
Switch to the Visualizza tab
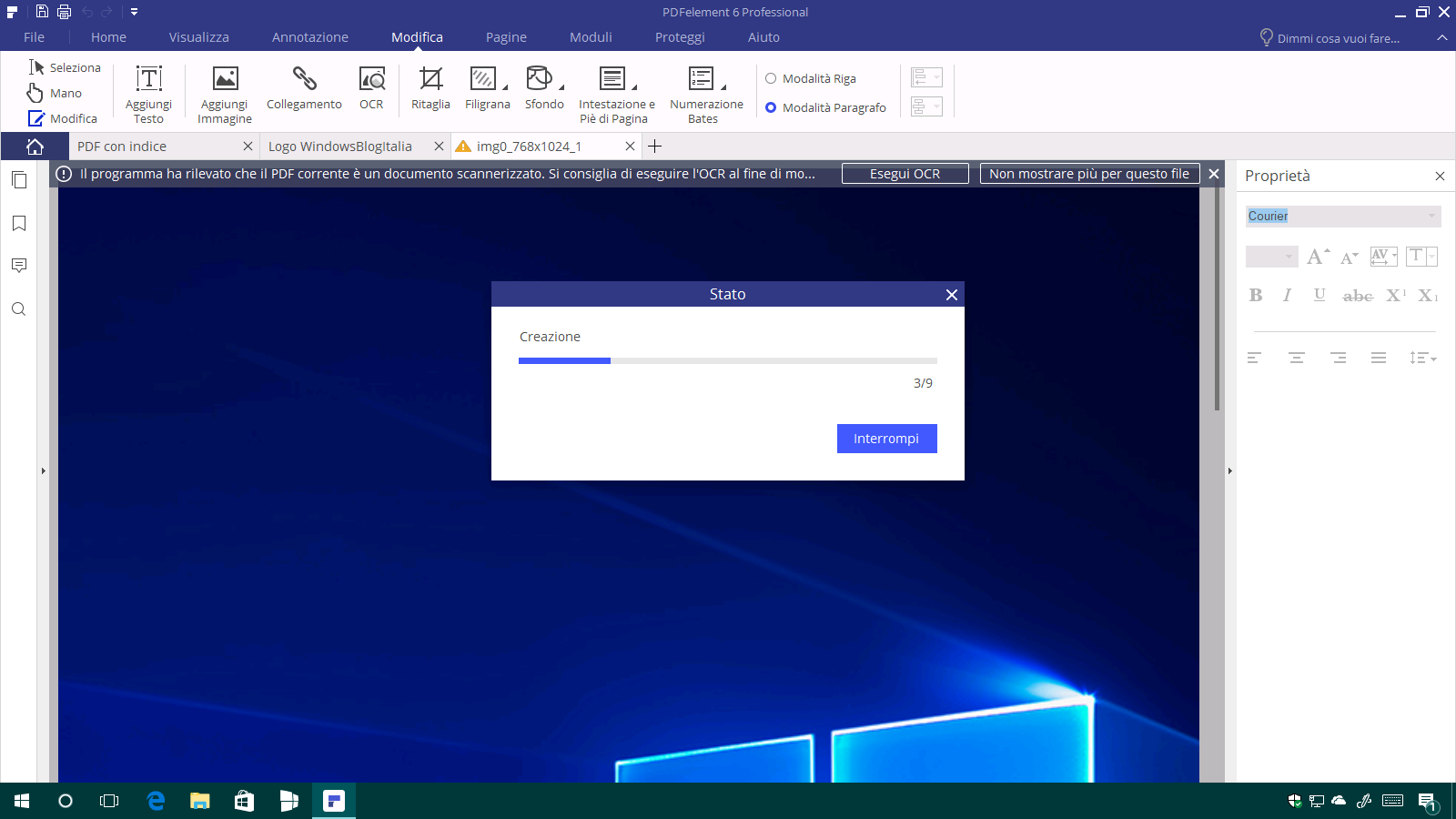coord(198,37)
